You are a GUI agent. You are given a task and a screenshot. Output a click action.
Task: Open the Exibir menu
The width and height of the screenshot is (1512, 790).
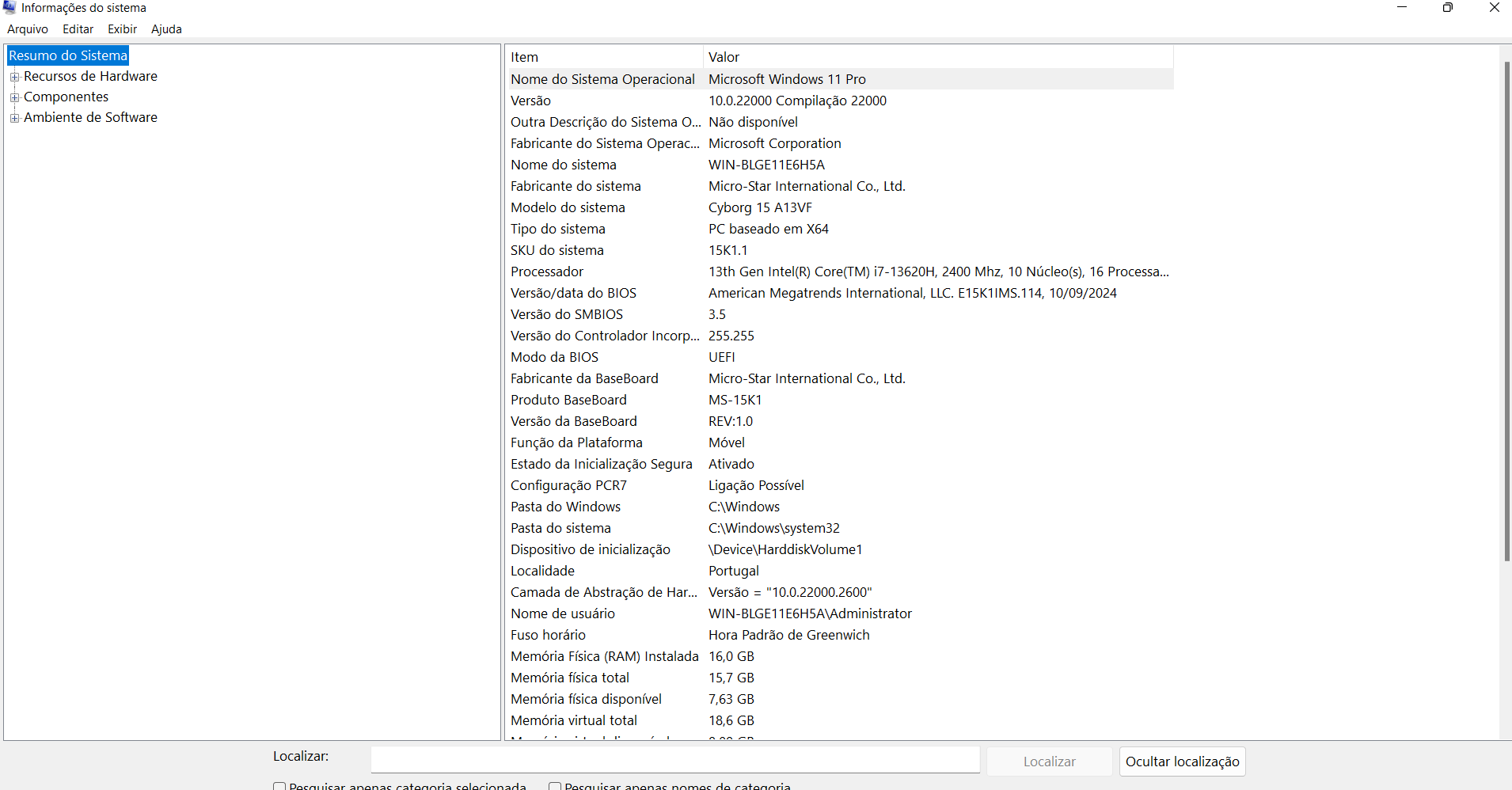point(122,29)
